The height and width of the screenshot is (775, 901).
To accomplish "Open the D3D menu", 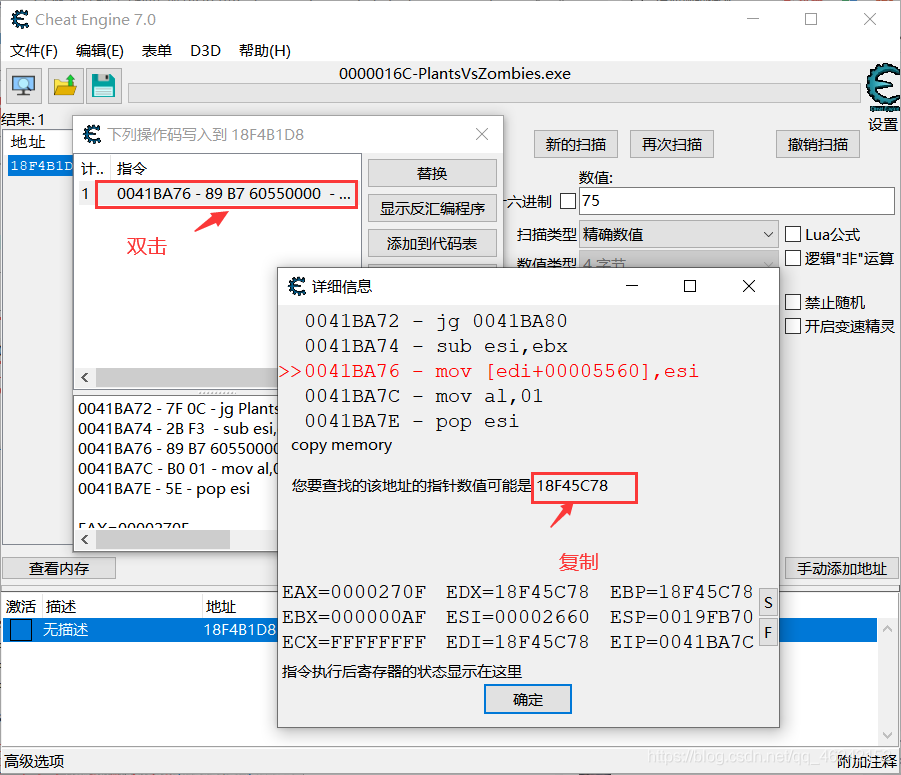I will coord(205,51).
